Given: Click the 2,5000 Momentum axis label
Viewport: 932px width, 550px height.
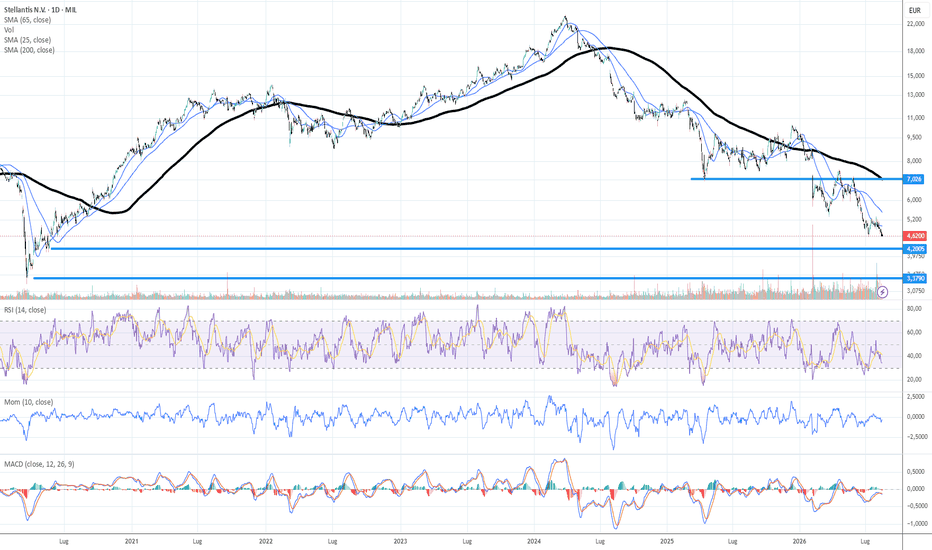Looking at the screenshot, I should (917, 397).
